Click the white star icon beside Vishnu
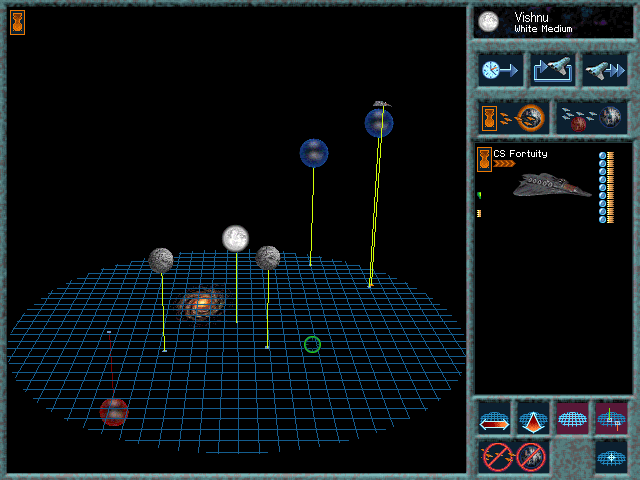The image size is (640, 480). [489, 21]
